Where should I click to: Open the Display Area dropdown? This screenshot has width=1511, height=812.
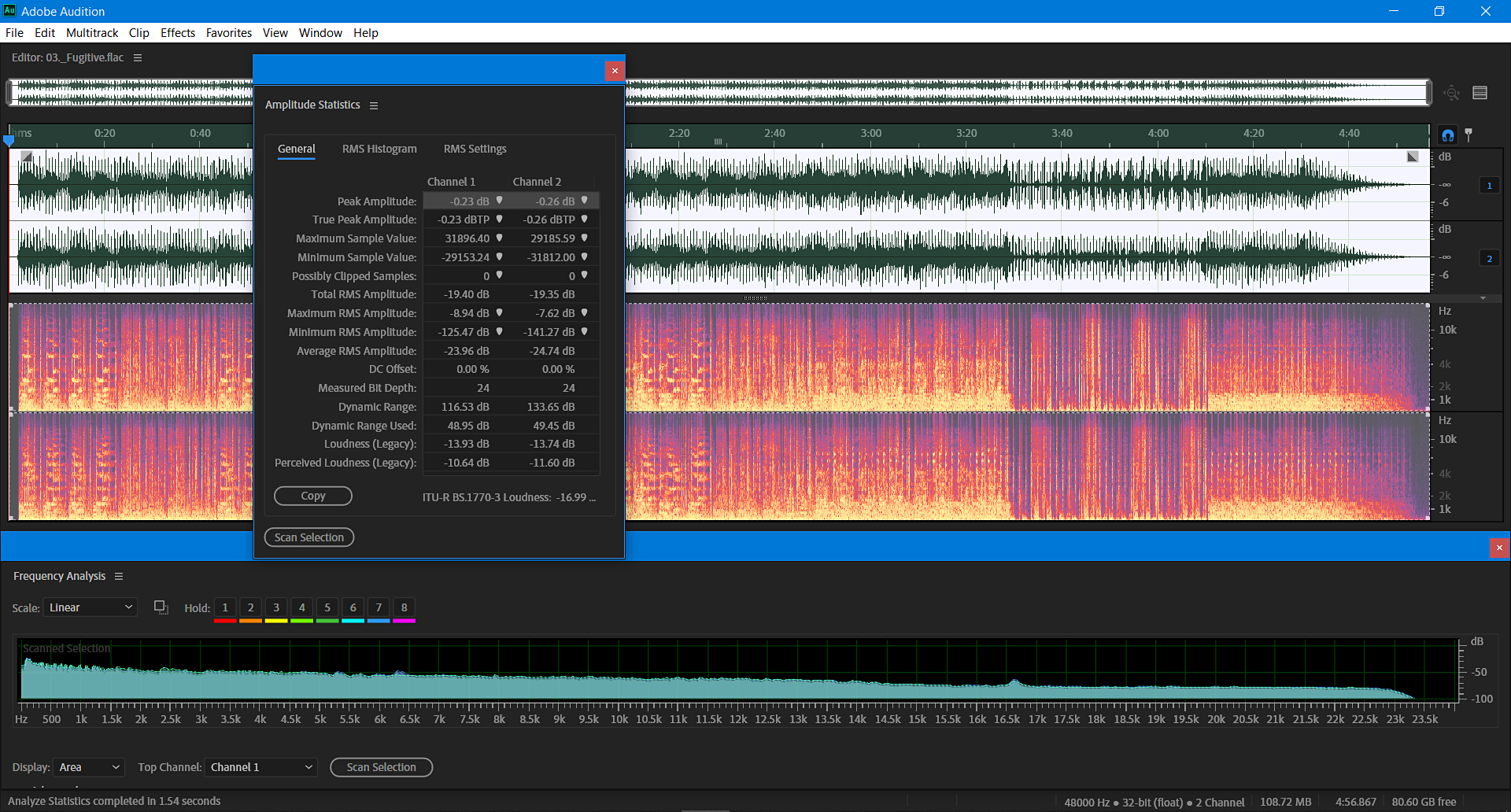[88, 767]
